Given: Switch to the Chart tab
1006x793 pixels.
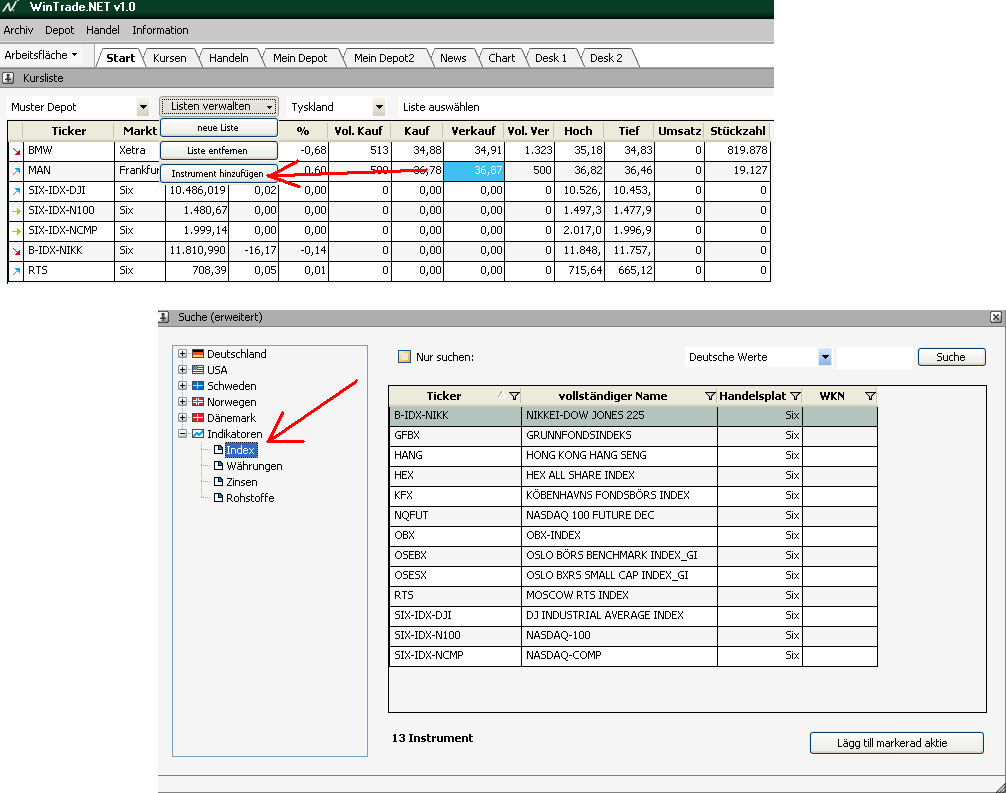Looking at the screenshot, I should (501, 58).
